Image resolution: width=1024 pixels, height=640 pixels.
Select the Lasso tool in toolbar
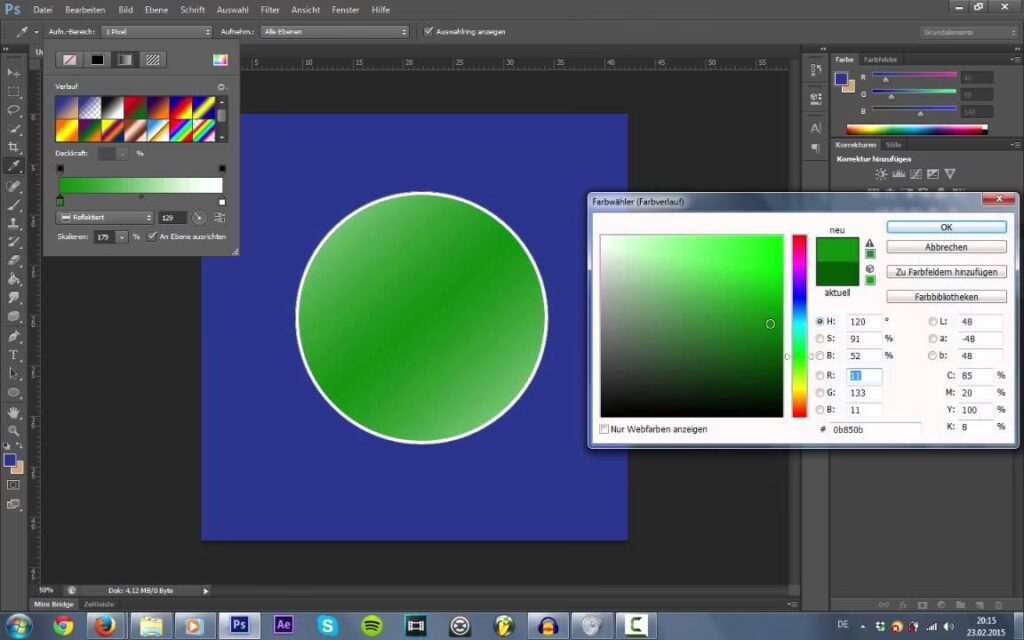click(14, 110)
